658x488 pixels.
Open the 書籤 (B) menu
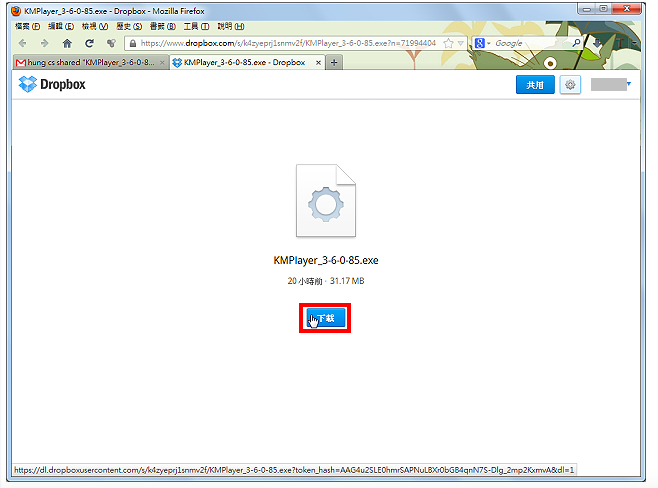coord(163,26)
